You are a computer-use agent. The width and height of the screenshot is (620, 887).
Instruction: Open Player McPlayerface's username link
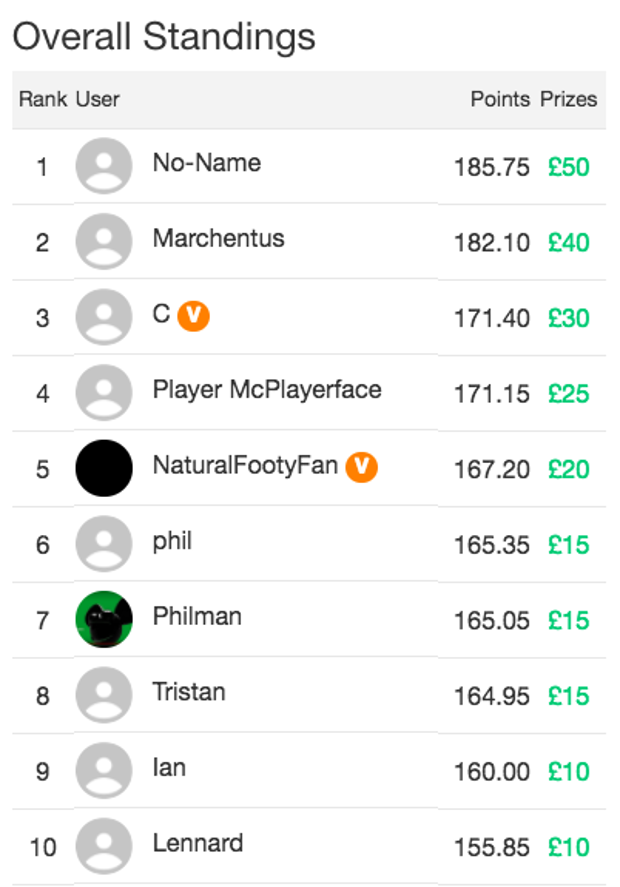tap(267, 390)
